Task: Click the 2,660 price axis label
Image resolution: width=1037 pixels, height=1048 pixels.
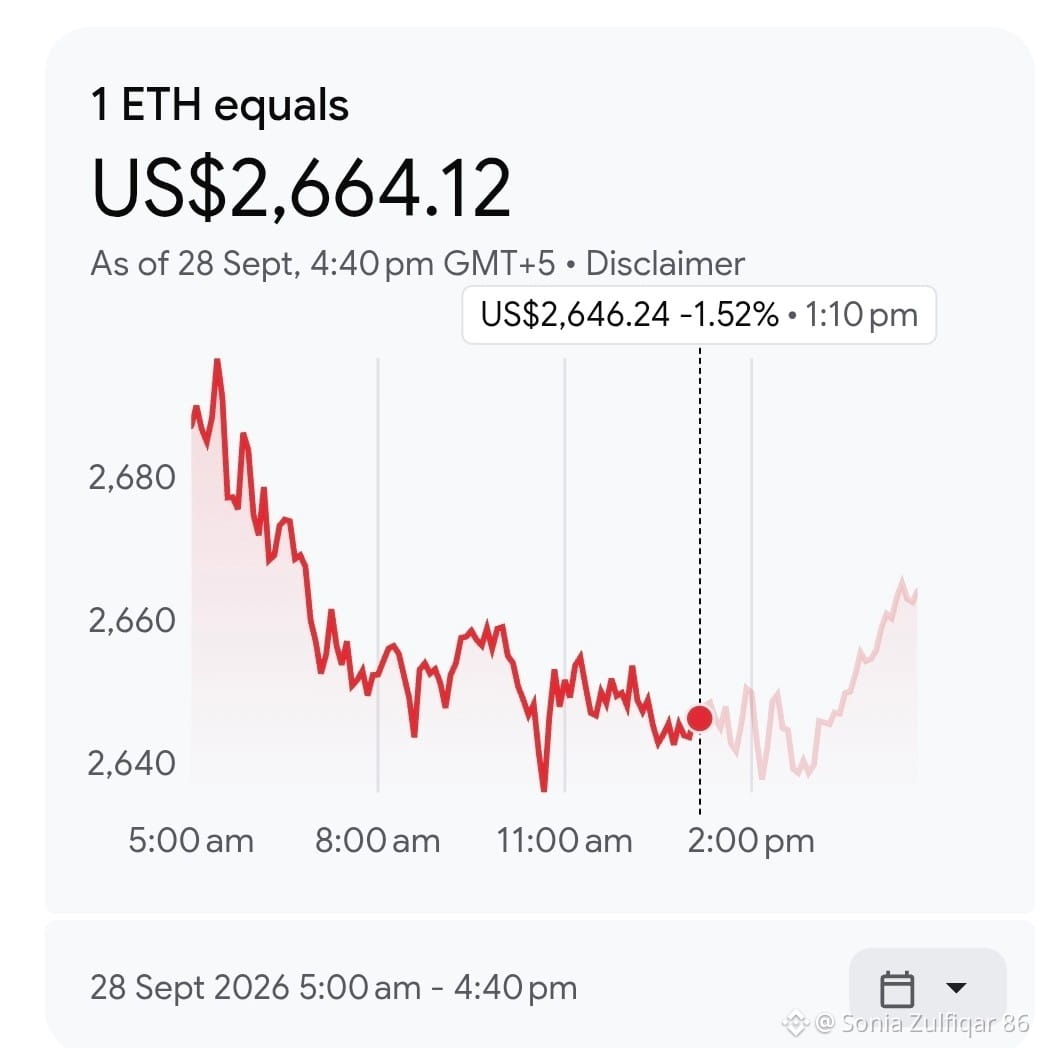Action: (132, 620)
